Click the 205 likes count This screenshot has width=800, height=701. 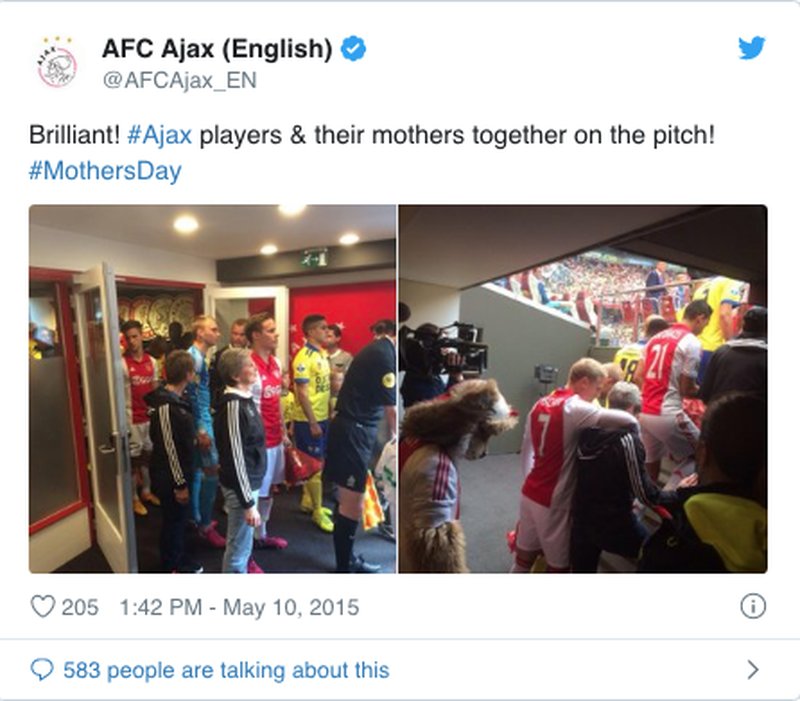point(80,607)
